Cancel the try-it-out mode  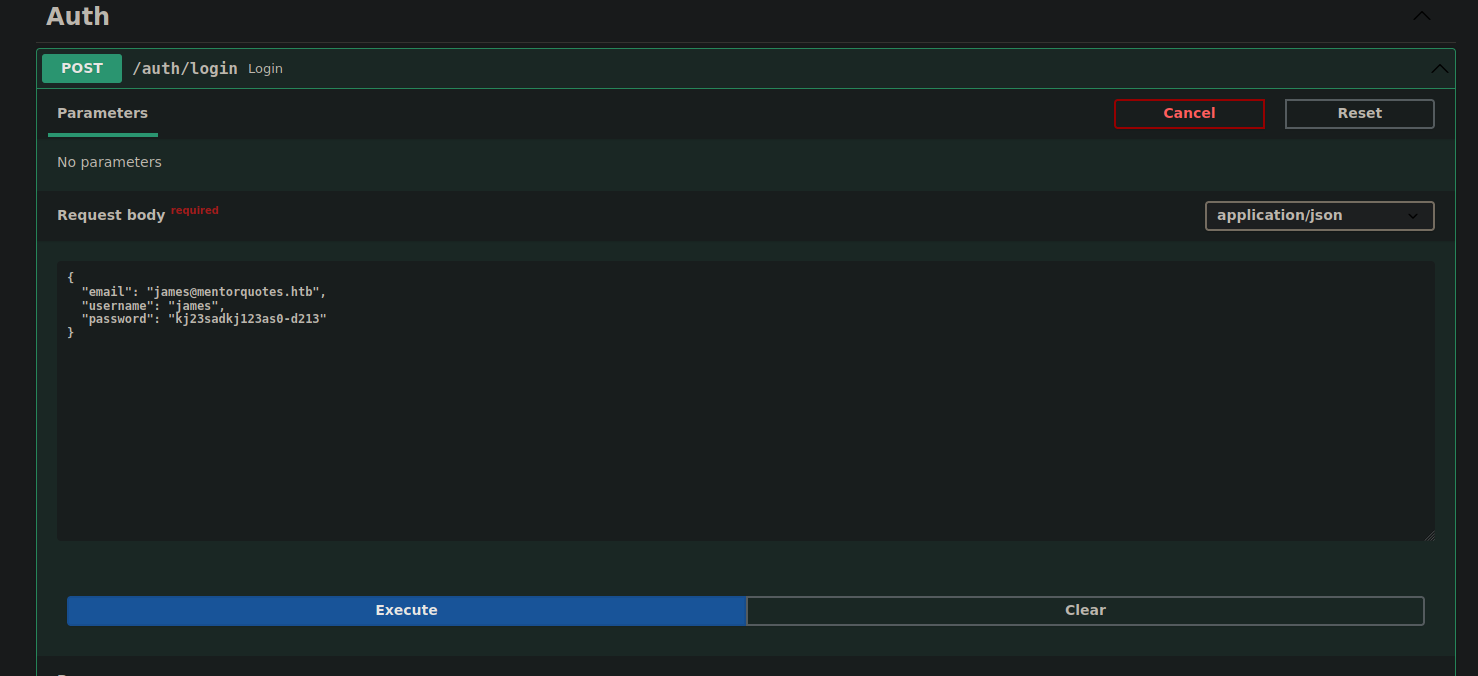point(1189,114)
